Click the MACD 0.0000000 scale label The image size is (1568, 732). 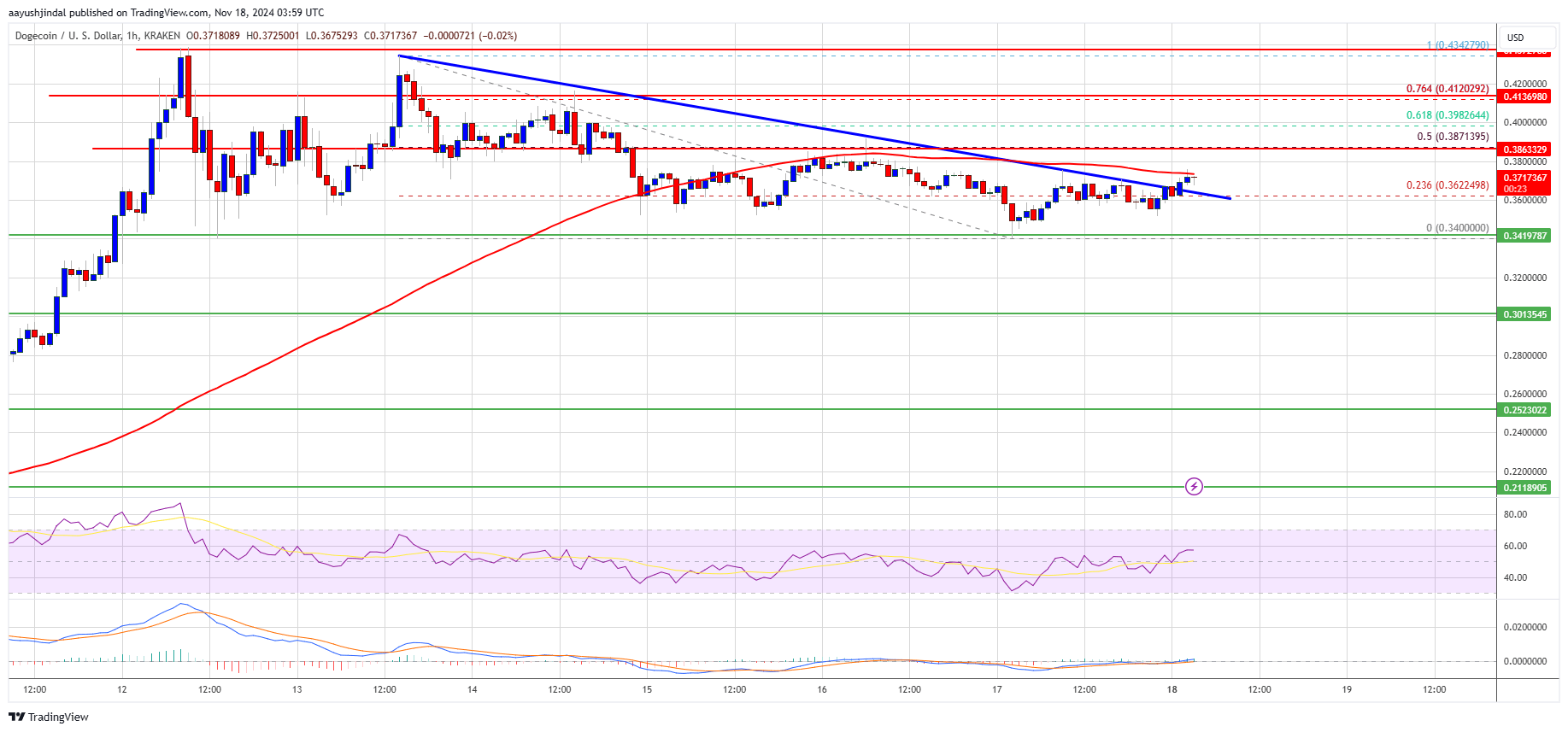pyautogui.click(x=1525, y=661)
